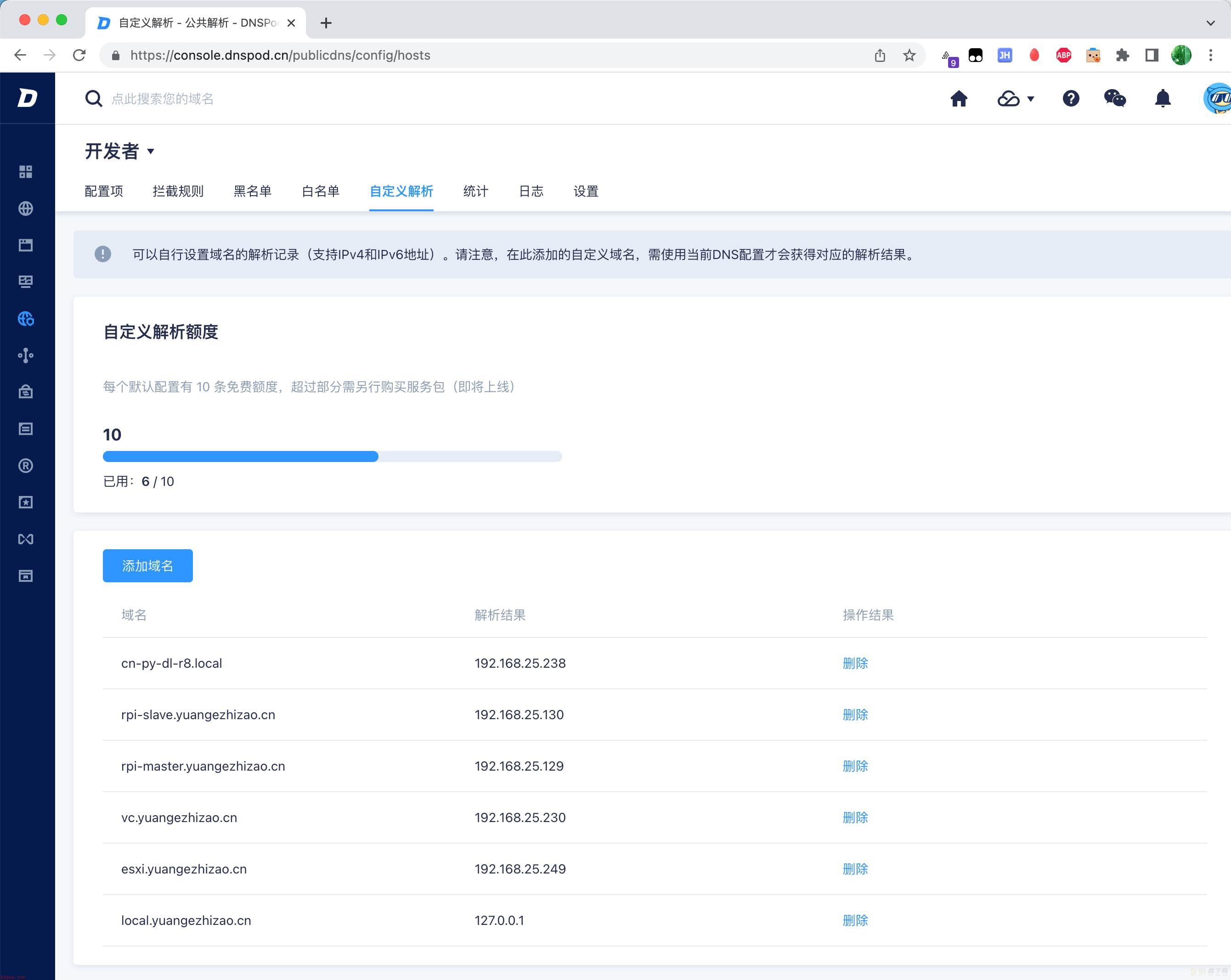Screen dimensions: 1231x980
Task: Open the registered trademark icon in the sidebar
Action: pyautogui.click(x=26, y=465)
